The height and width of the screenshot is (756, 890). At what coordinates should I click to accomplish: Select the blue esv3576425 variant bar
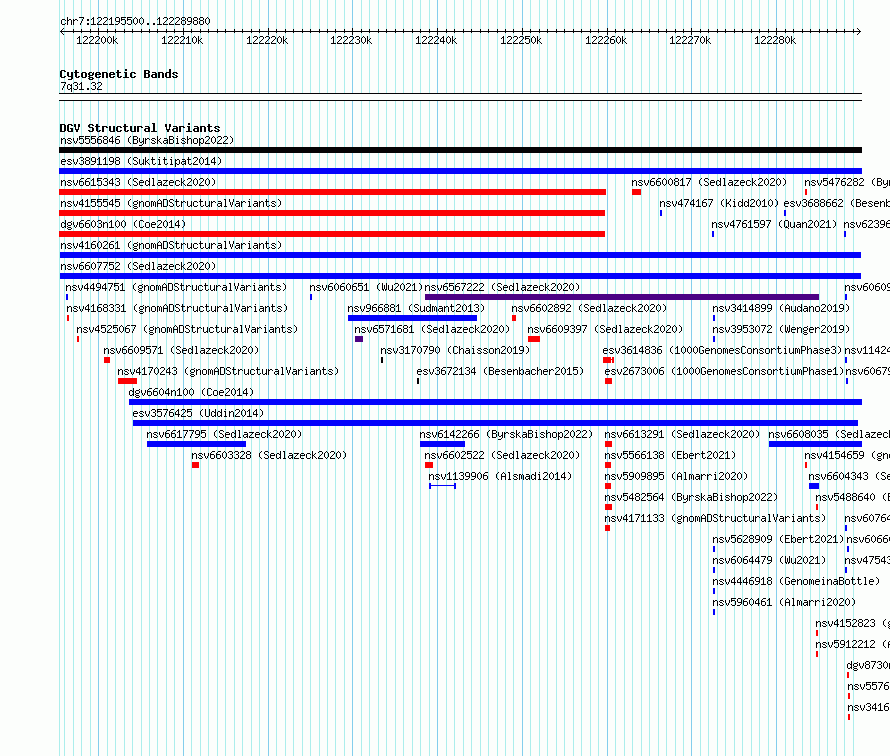tap(496, 423)
